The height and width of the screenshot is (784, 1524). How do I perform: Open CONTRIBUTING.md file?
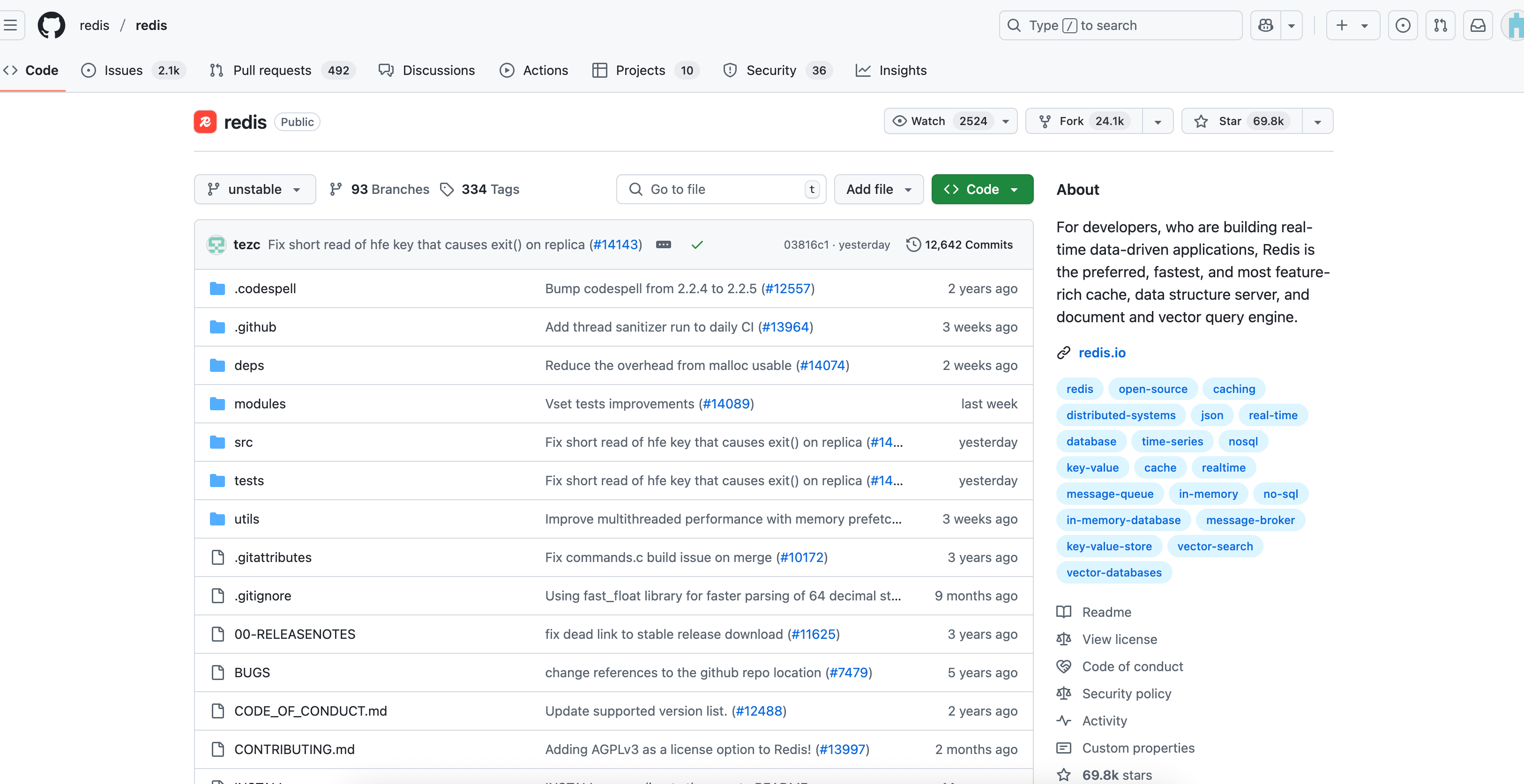tap(295, 750)
